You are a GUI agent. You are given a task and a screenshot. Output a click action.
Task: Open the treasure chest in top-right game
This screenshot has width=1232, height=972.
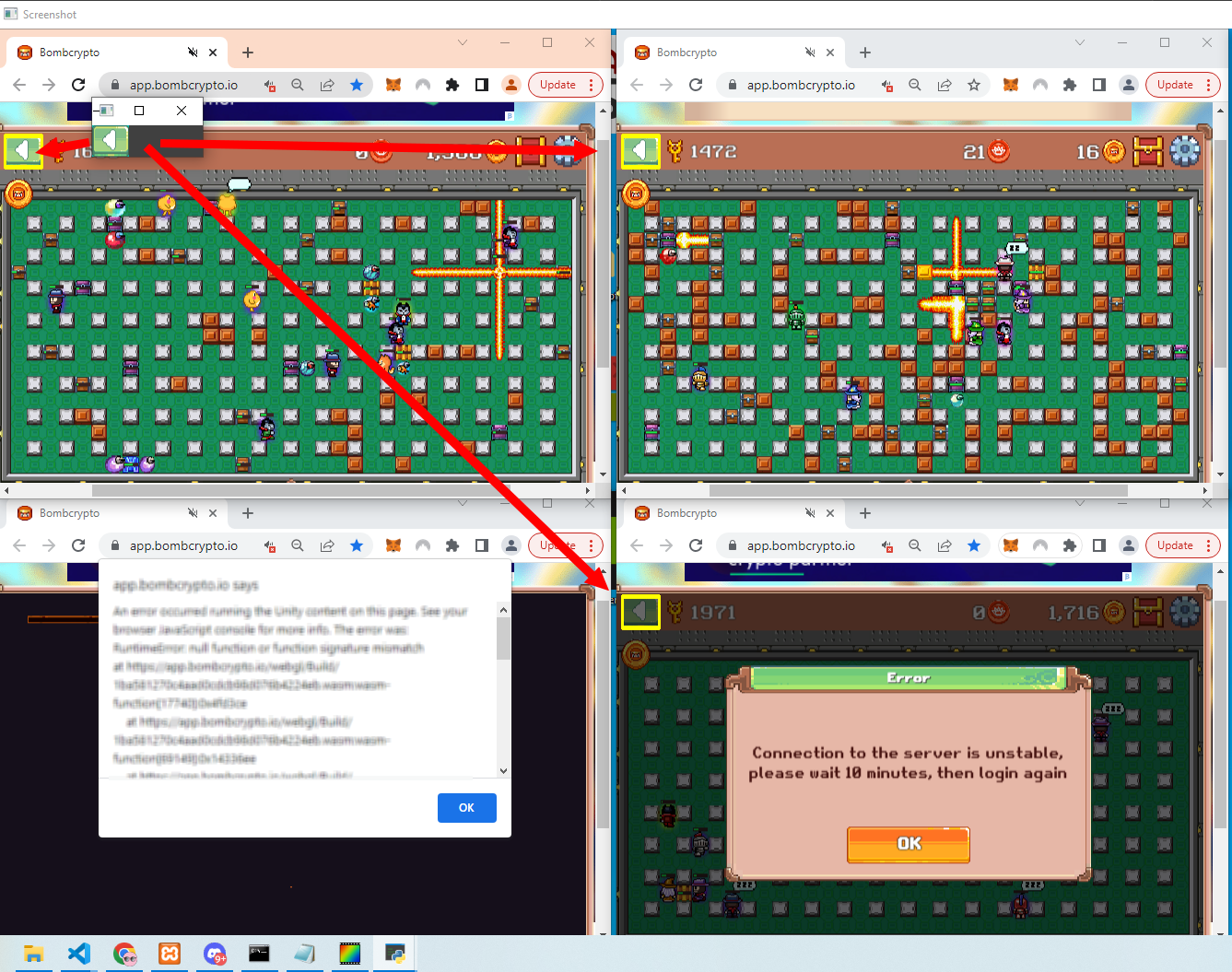(x=1148, y=151)
